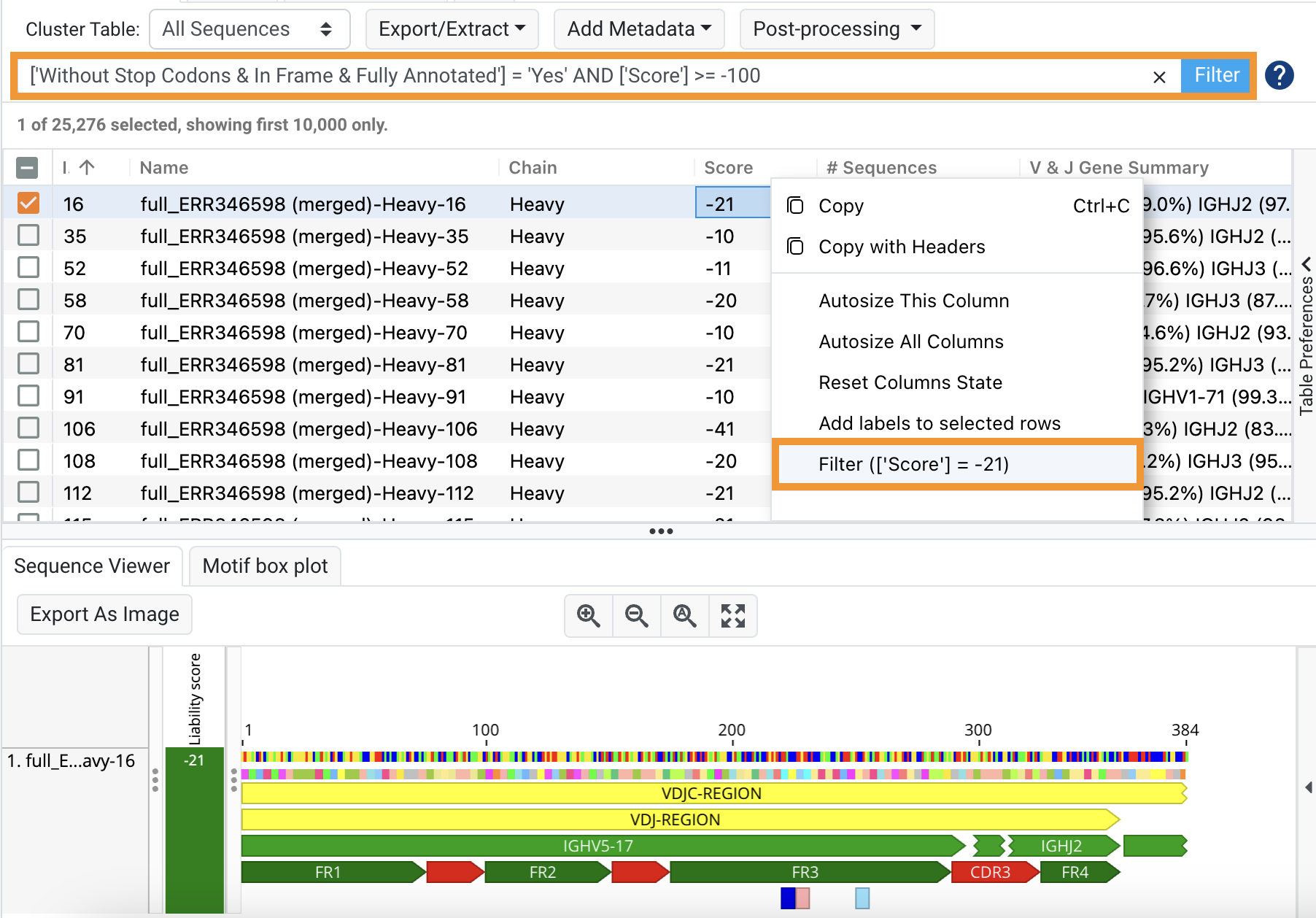The height and width of the screenshot is (918, 1316).
Task: Check the checkbox for row 91
Action: tap(28, 396)
